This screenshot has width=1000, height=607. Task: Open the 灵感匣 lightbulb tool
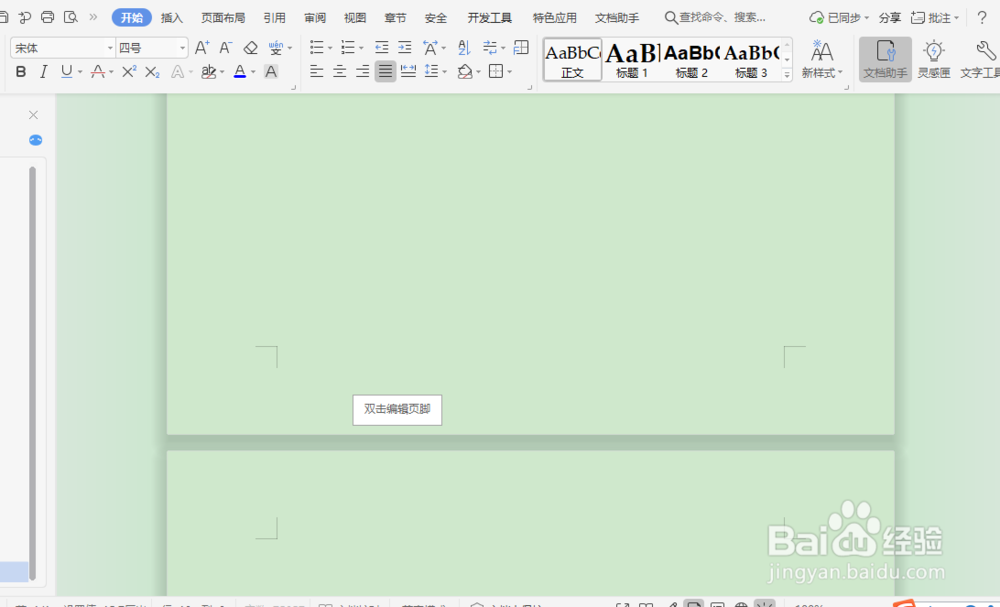point(934,59)
